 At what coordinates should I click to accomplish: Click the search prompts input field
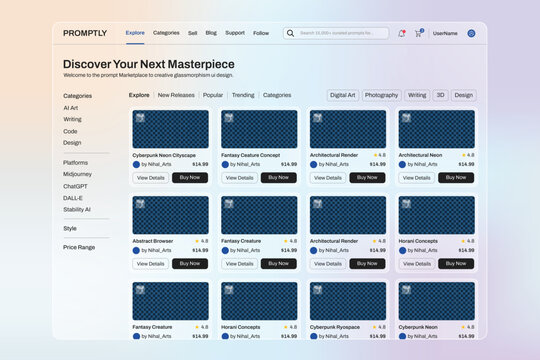[336, 33]
